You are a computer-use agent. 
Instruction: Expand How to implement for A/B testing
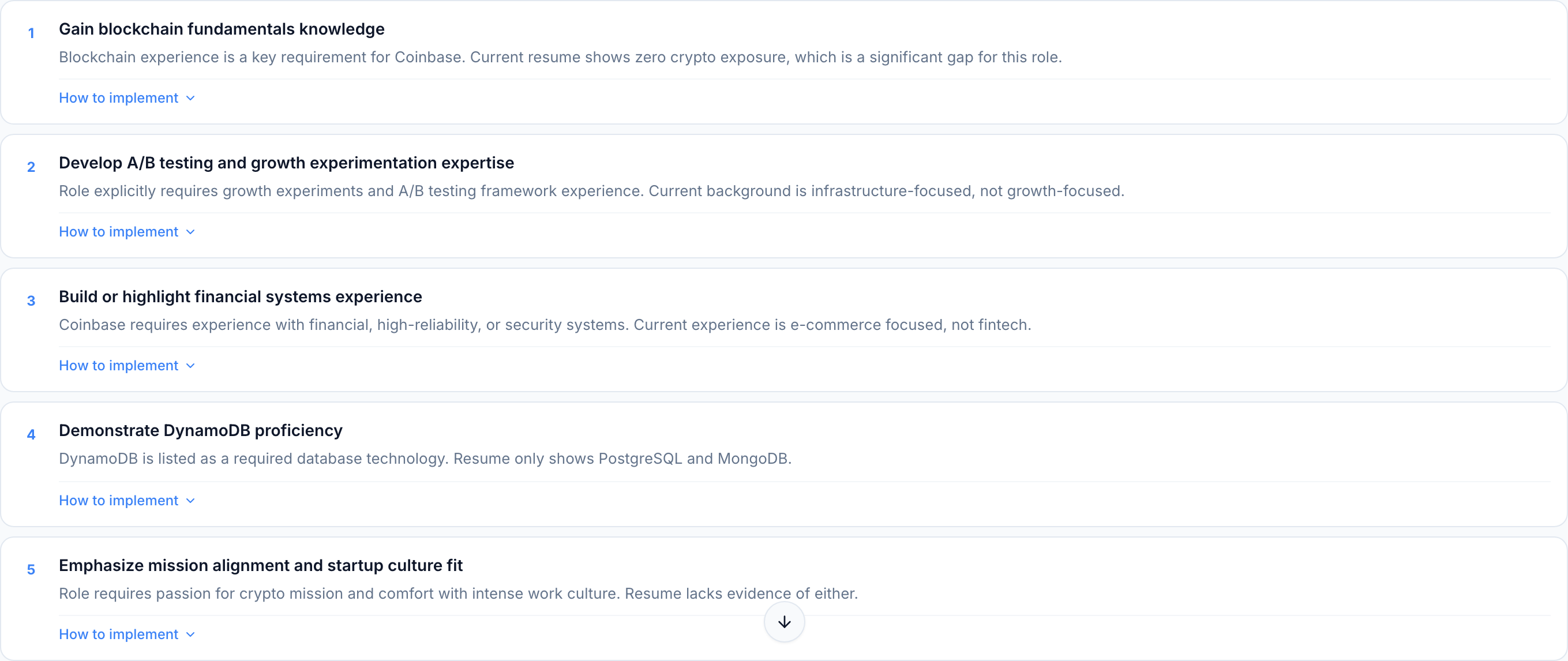(x=119, y=232)
